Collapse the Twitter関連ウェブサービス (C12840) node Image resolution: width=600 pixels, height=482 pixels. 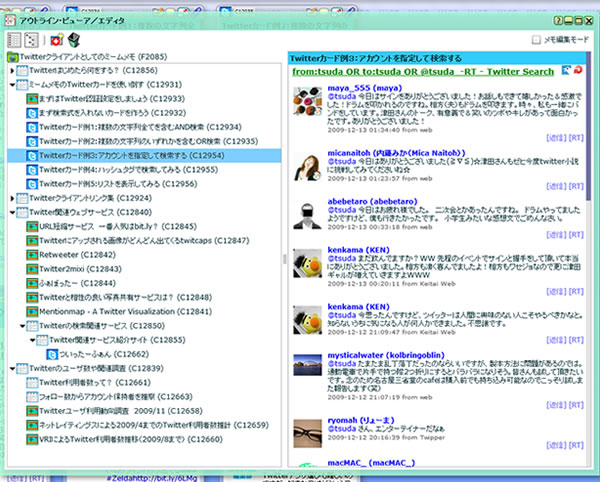click(x=10, y=213)
